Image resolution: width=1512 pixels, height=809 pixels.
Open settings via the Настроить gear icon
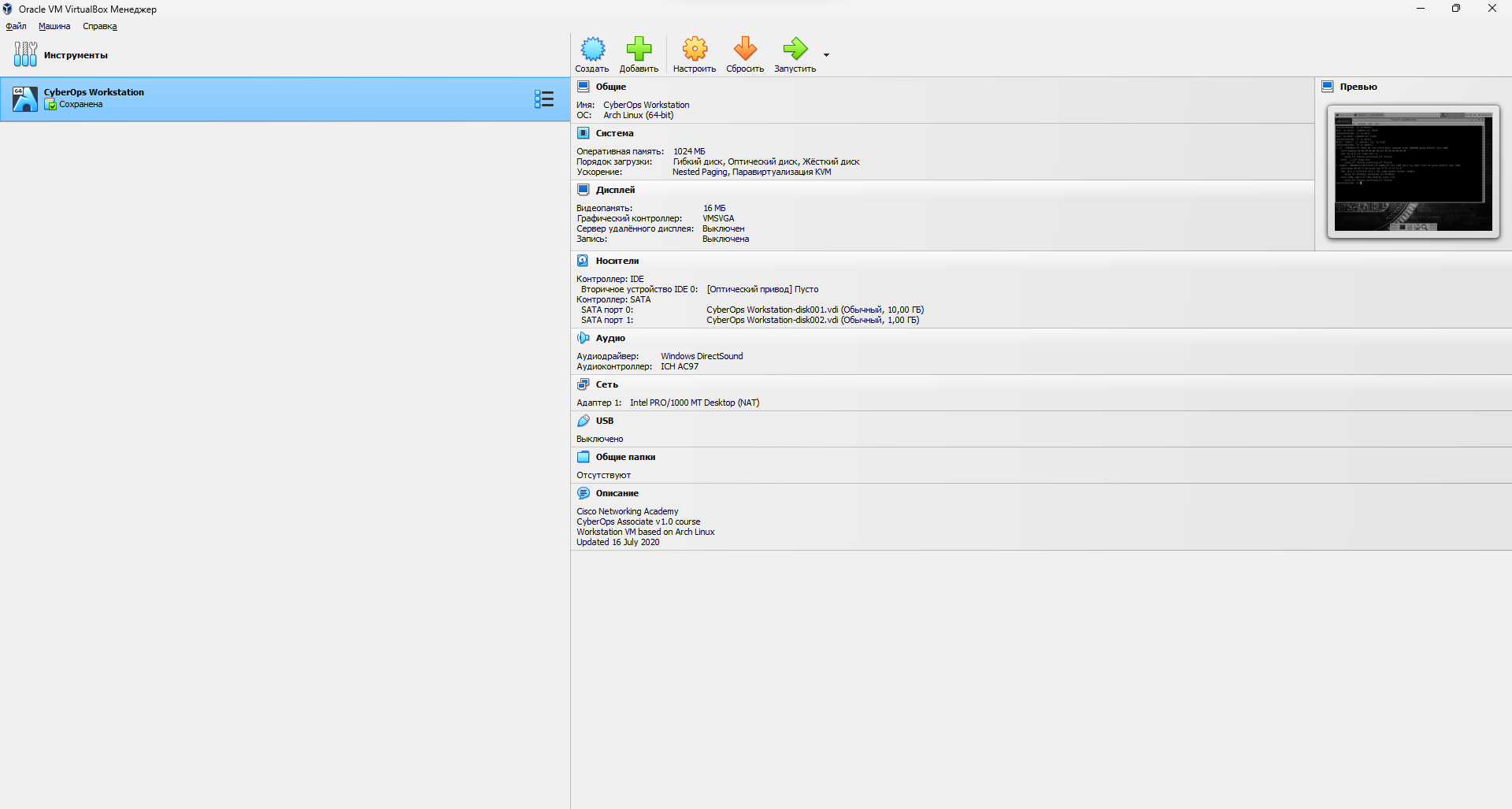(695, 49)
